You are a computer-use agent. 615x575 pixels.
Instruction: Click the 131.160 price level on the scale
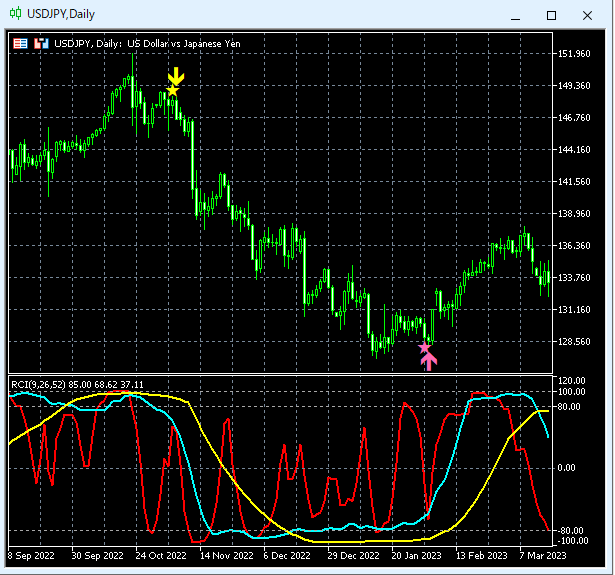[x=574, y=309]
